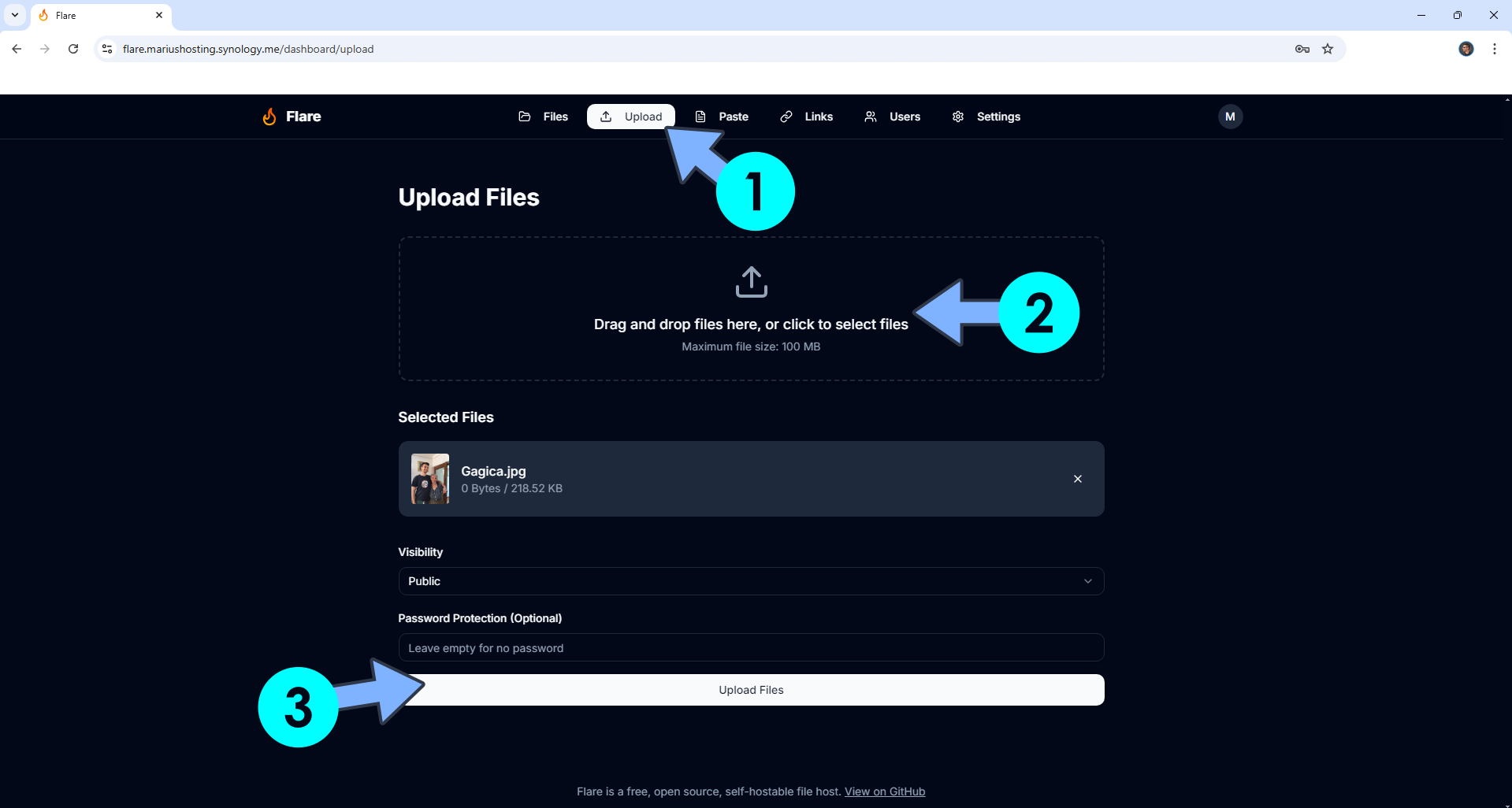Screen dimensions: 1512x808
Task: Click the address bar URL
Action: [248, 49]
